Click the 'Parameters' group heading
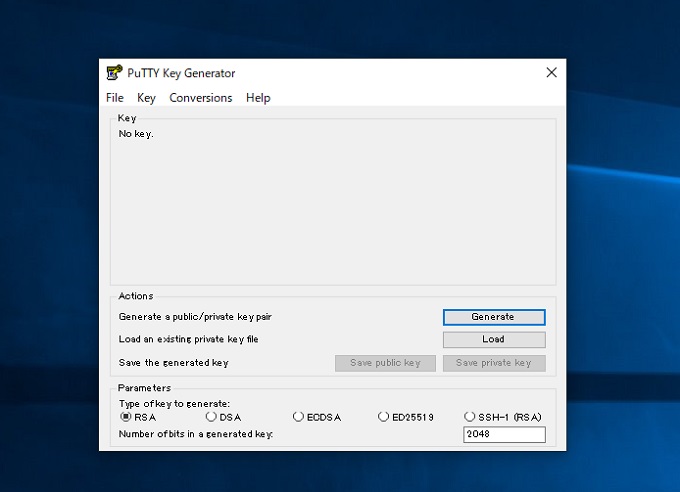The image size is (680, 492). pyautogui.click(x=144, y=388)
